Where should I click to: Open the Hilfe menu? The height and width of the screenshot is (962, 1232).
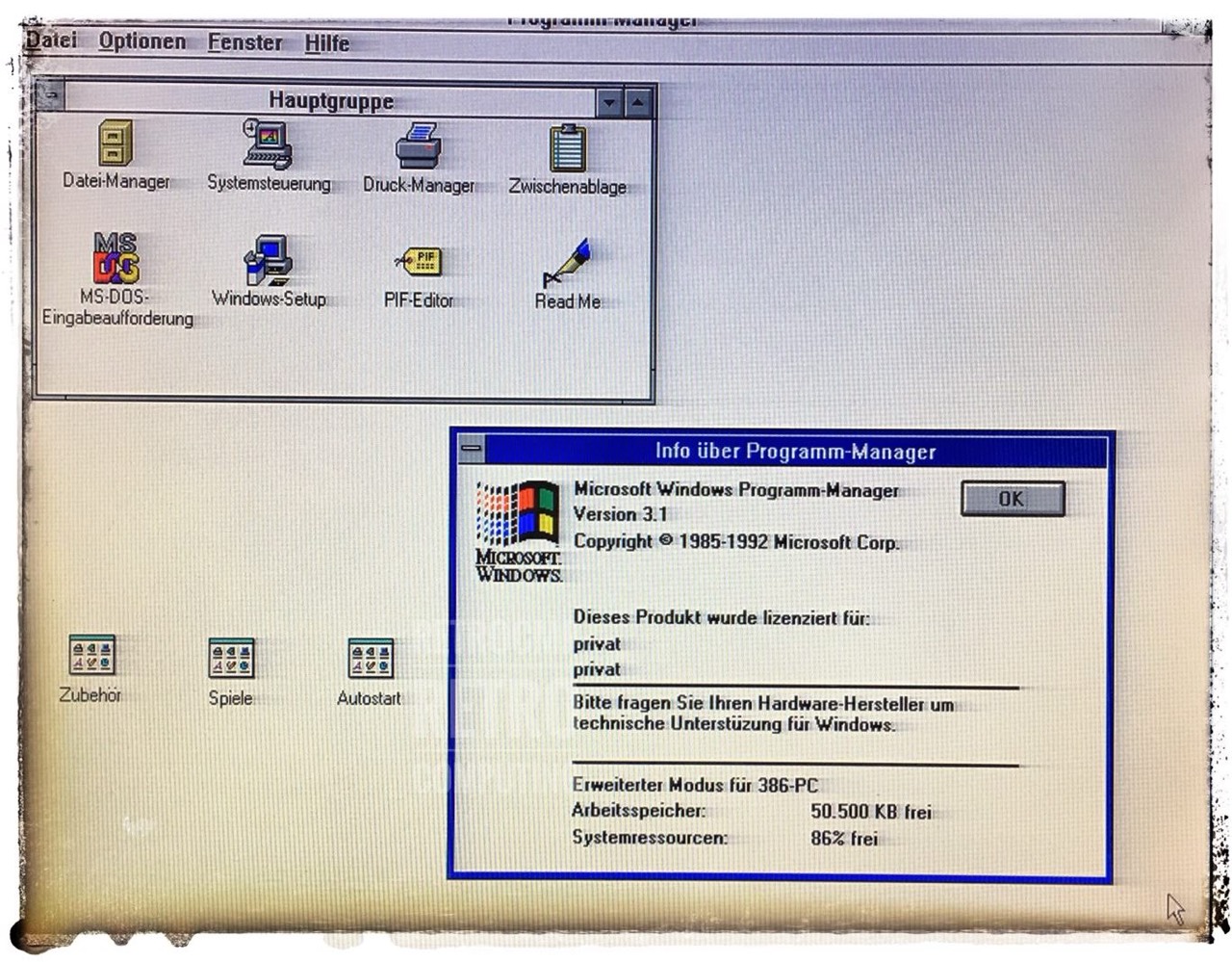[x=324, y=42]
